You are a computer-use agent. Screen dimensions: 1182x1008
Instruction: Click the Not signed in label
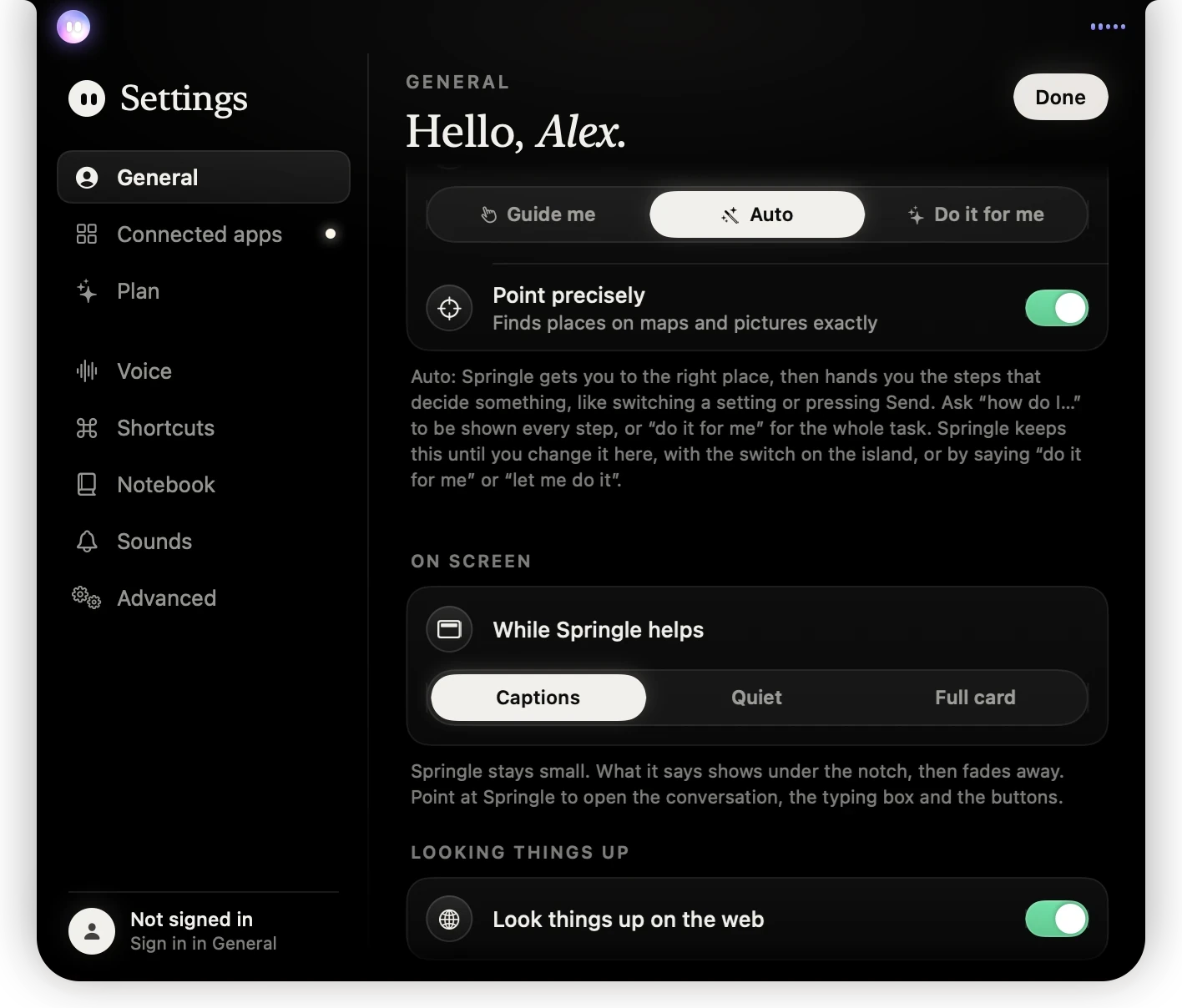pos(191,920)
